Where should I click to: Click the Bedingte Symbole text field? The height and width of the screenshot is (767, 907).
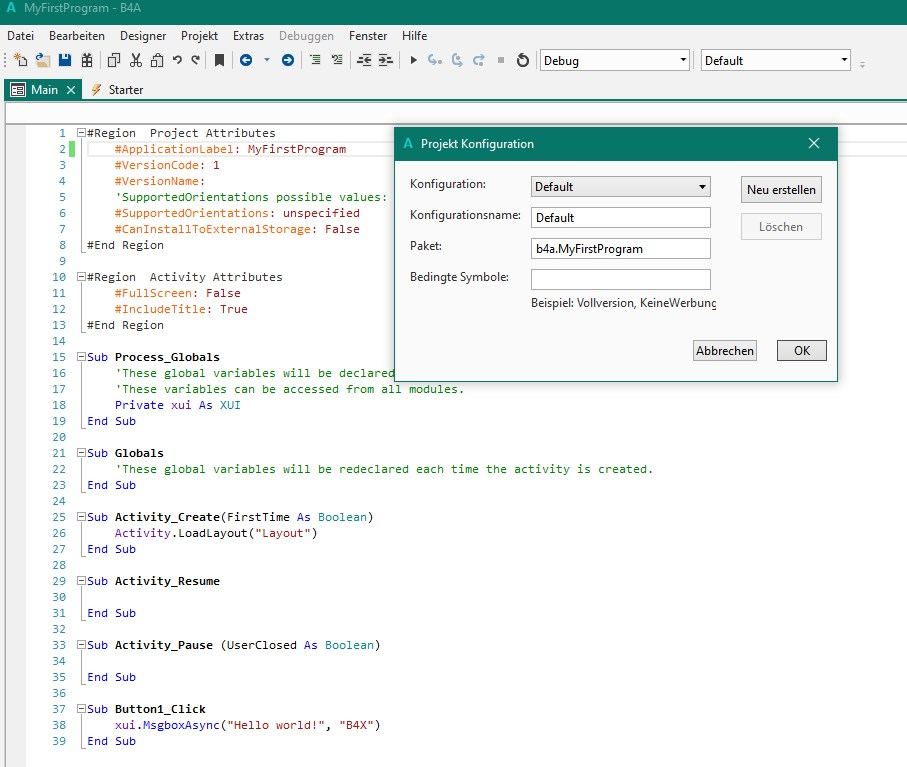coord(620,280)
